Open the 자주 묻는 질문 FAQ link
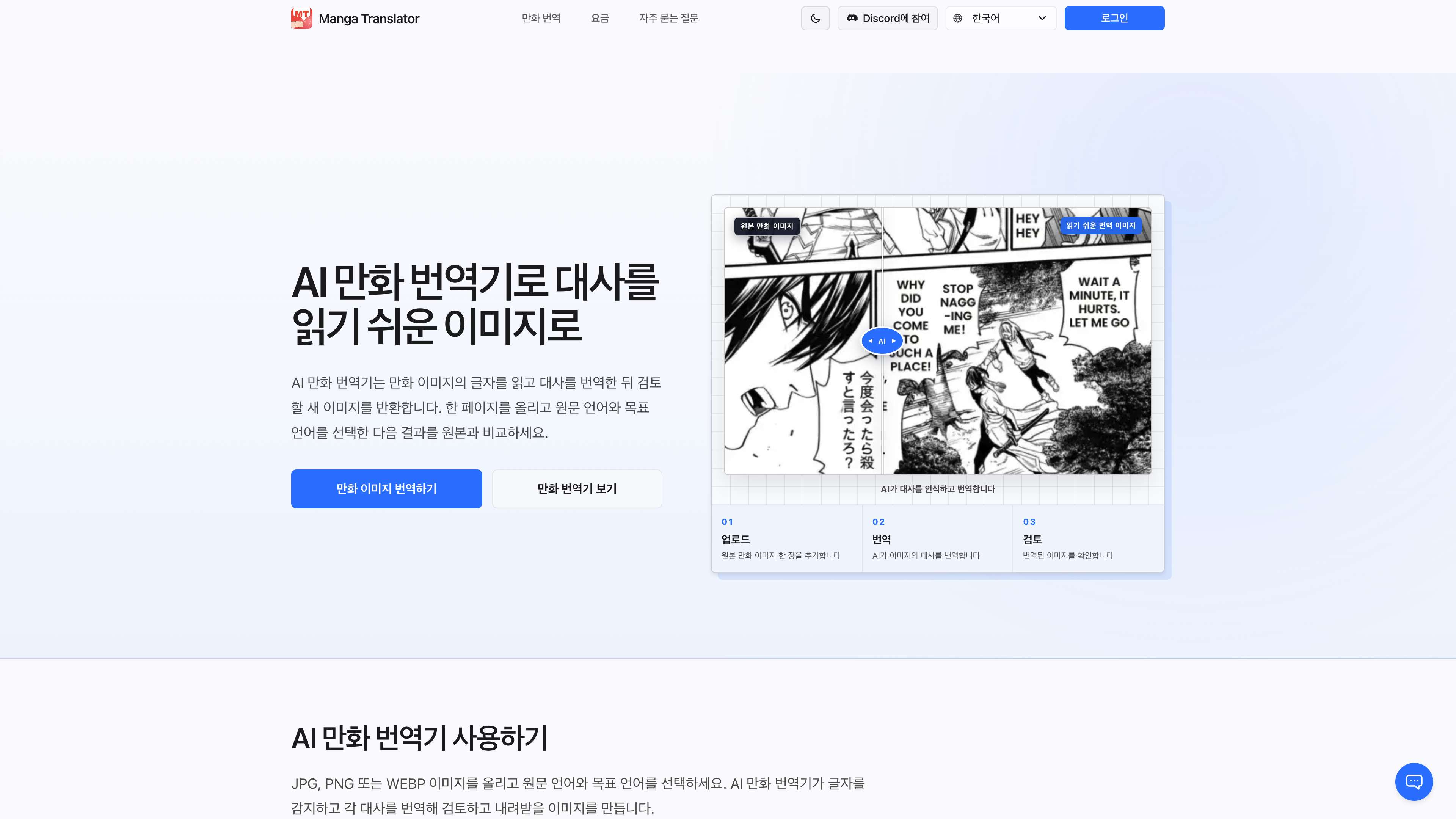Viewport: 1456px width, 819px height. 668,18
